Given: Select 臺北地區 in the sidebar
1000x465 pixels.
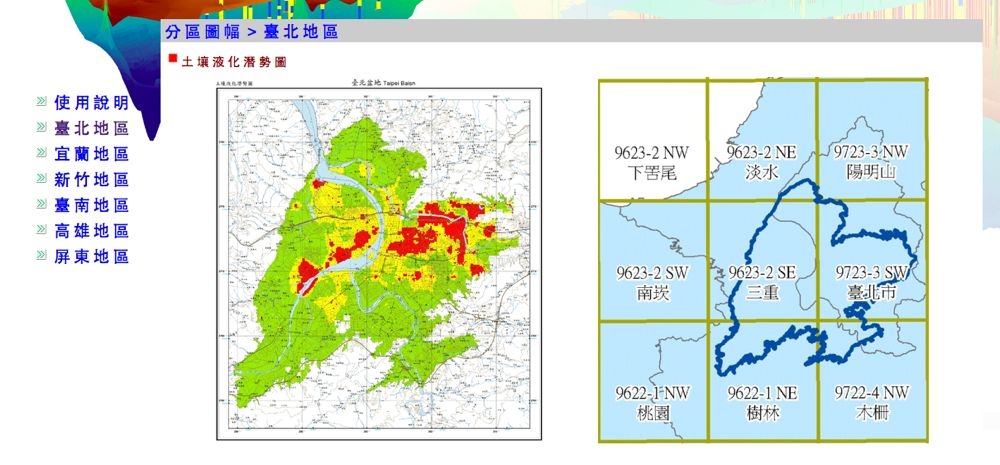Looking at the screenshot, I should pos(92,128).
